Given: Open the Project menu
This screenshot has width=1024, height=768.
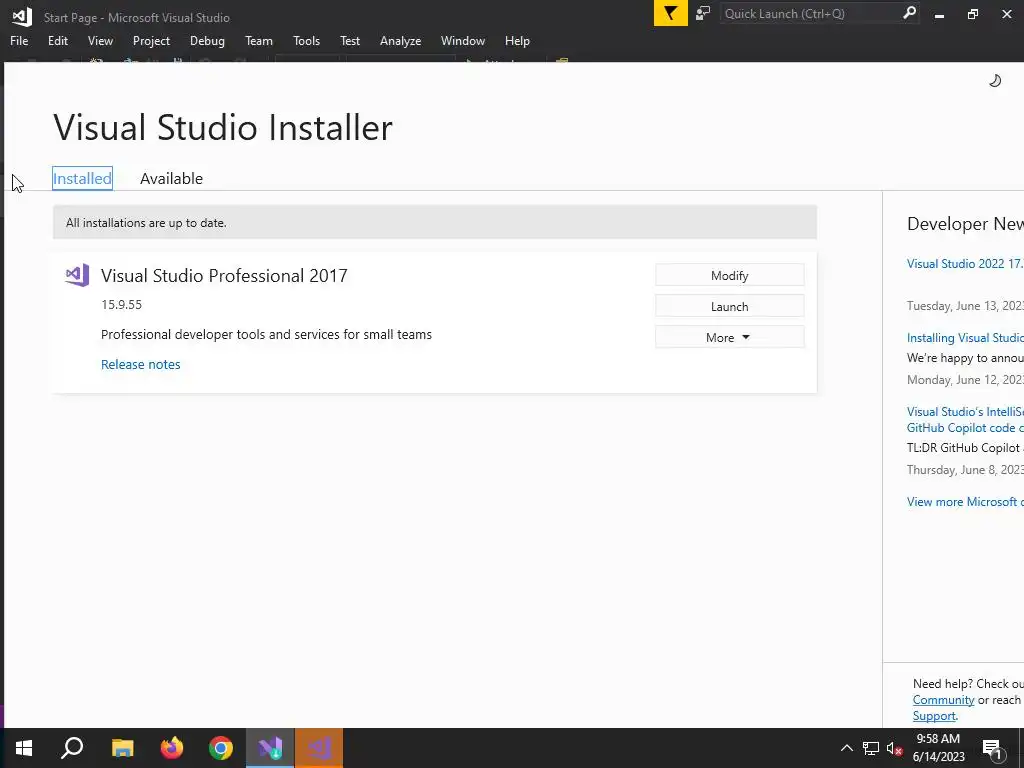Looking at the screenshot, I should pyautogui.click(x=151, y=40).
